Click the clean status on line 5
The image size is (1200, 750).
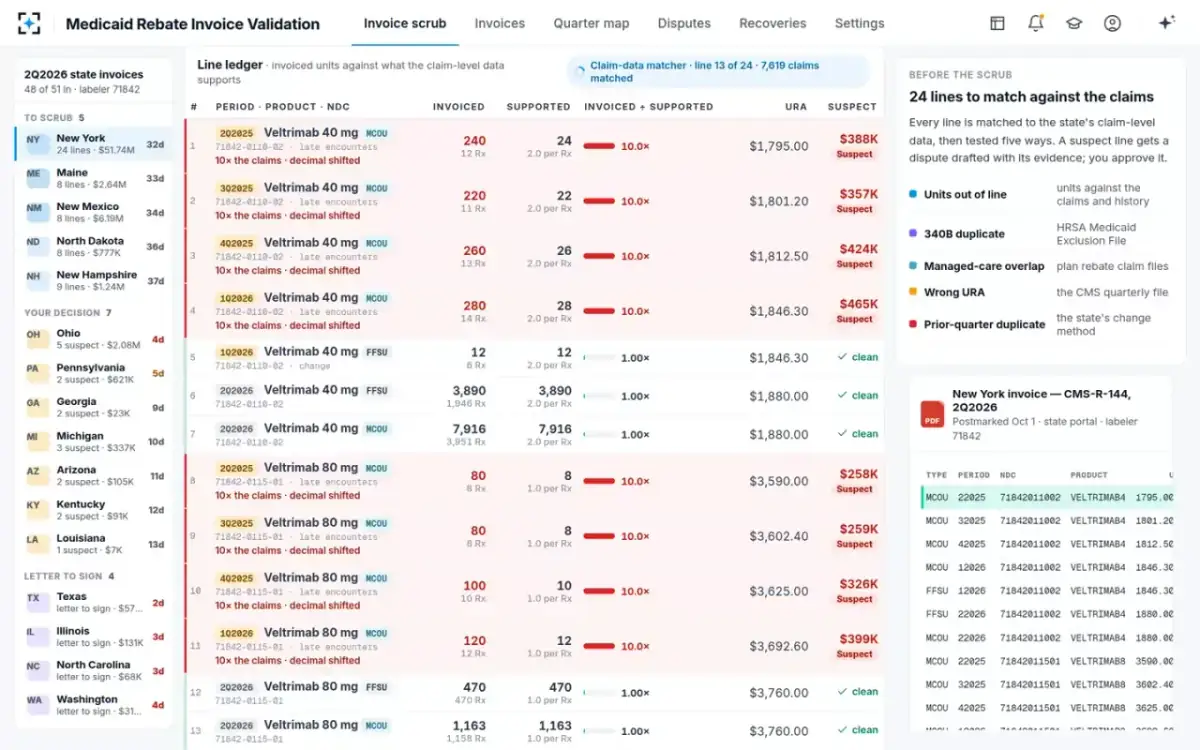pos(858,357)
